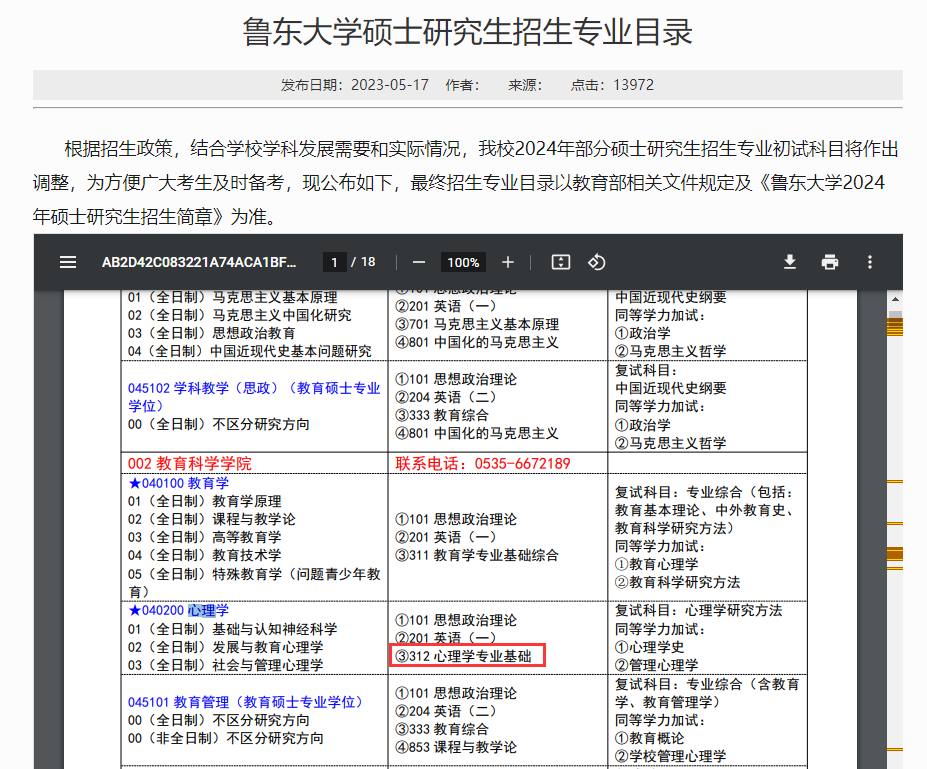Image resolution: width=927 pixels, height=769 pixels.
Task: Click the 100% zoom level field
Action: [463, 262]
